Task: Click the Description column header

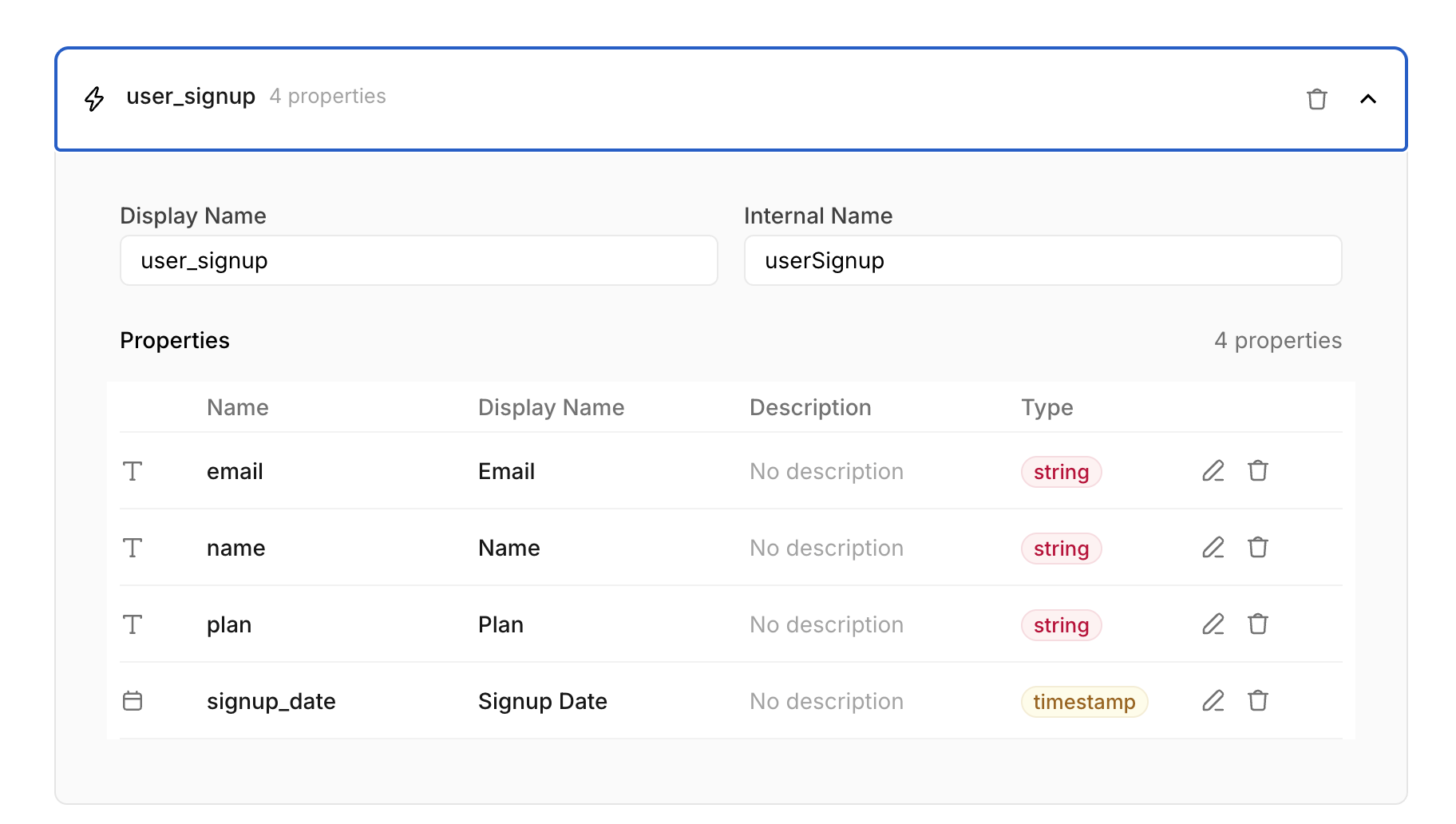Action: [809, 407]
